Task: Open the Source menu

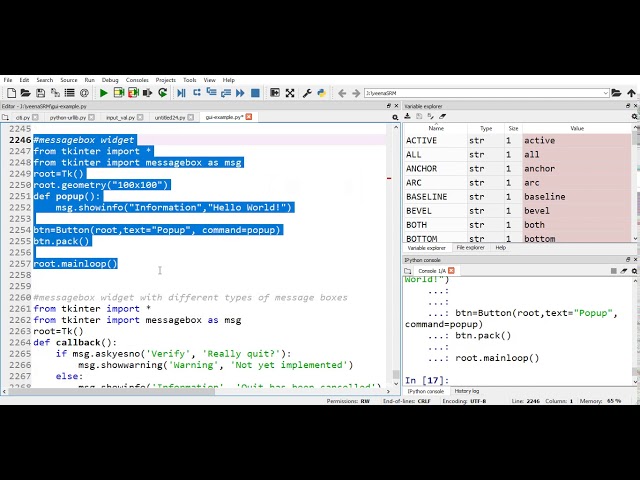Action: 69,80
